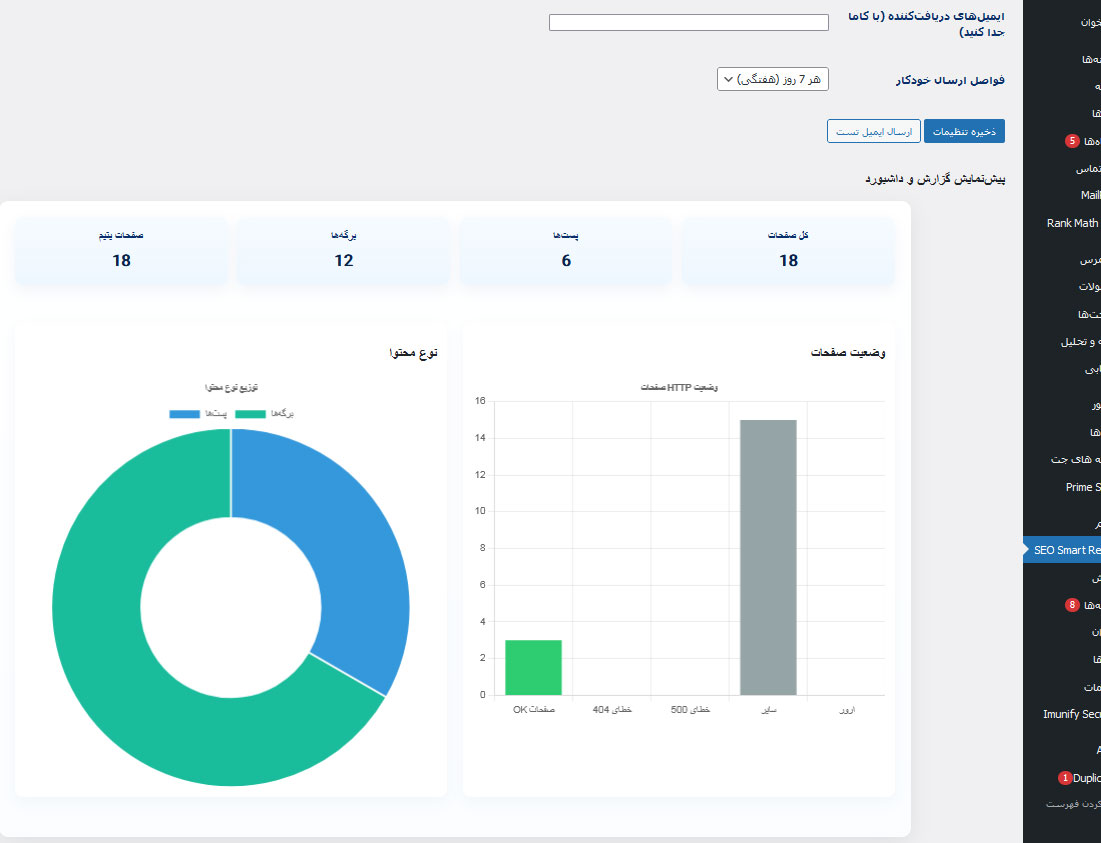The width and height of the screenshot is (1101, 843).
Task: Click the gray سایر bar in chart
Action: 768,557
